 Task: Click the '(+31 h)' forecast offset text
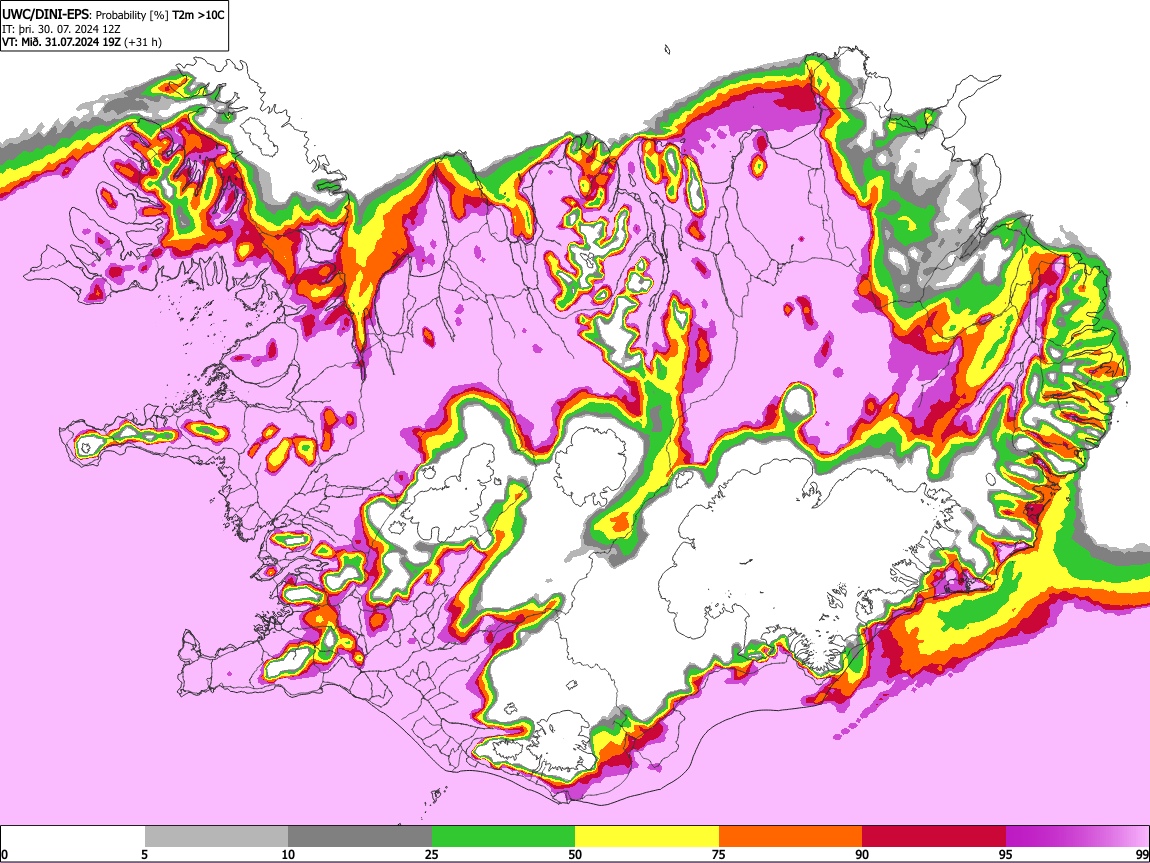click(x=143, y=42)
